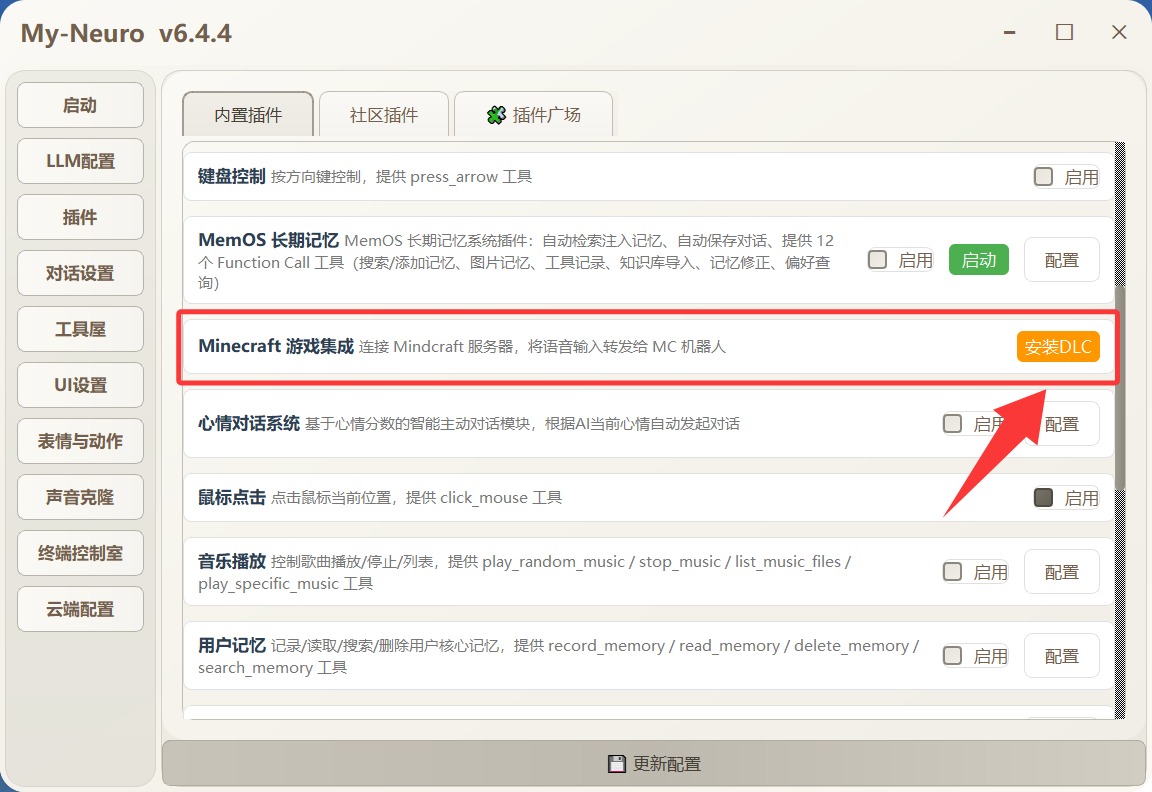Enable the 键盘控制 plugin checkbox
The height and width of the screenshot is (792, 1152).
pyautogui.click(x=1044, y=177)
